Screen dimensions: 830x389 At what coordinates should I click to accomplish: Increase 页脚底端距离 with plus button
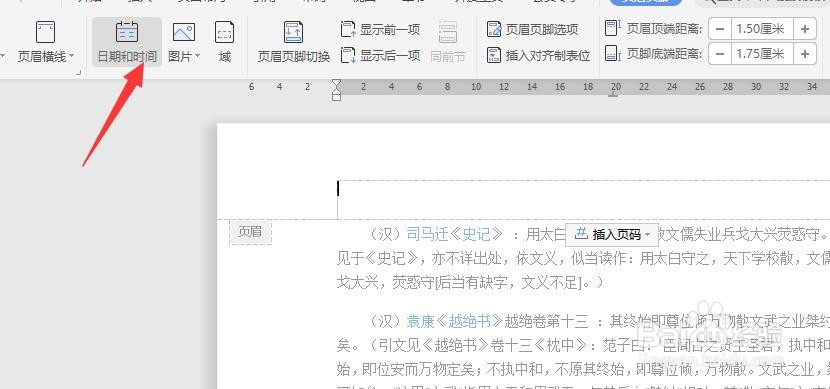[805, 53]
